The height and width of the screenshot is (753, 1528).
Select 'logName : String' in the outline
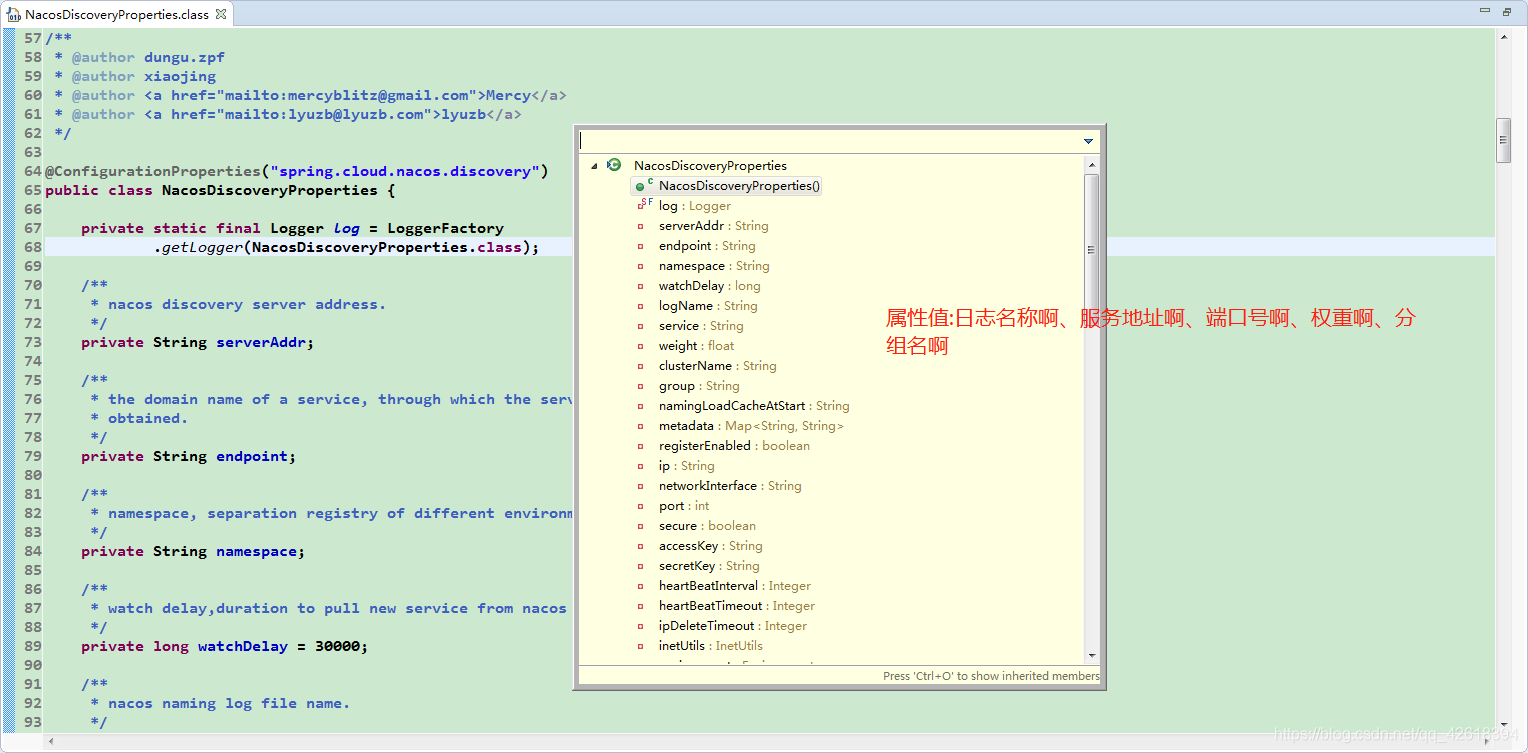click(x=708, y=306)
